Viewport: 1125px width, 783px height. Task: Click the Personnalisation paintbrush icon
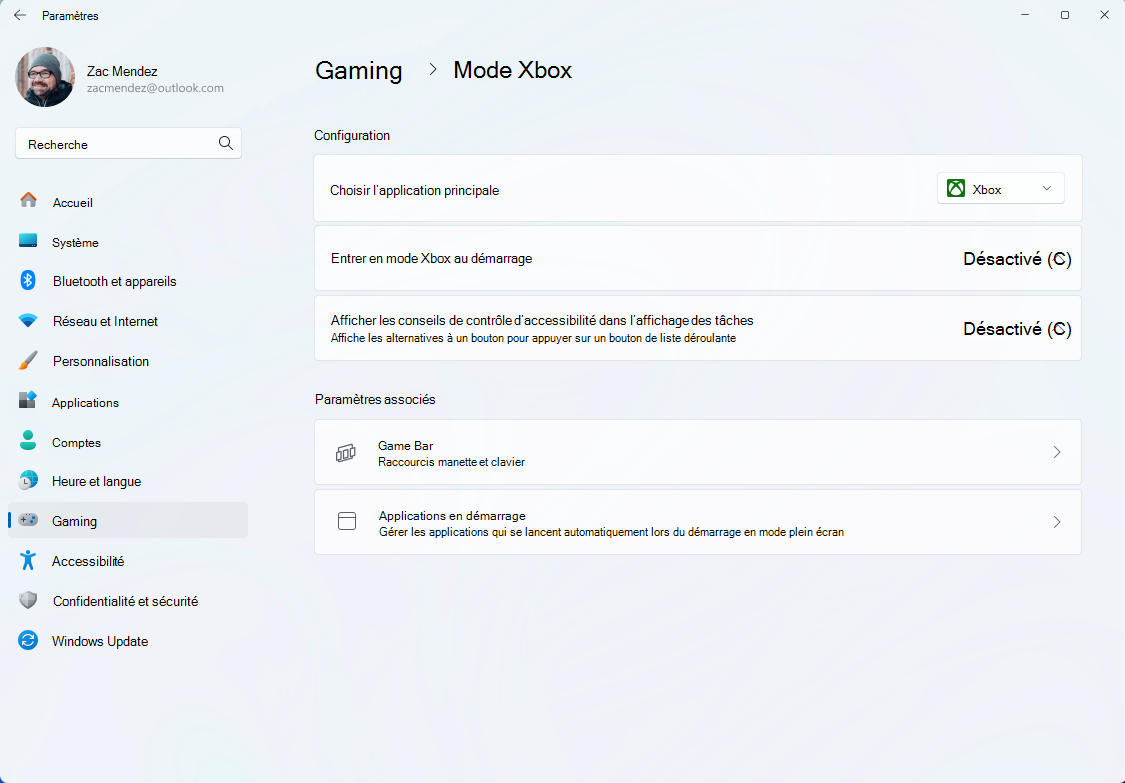coord(28,360)
